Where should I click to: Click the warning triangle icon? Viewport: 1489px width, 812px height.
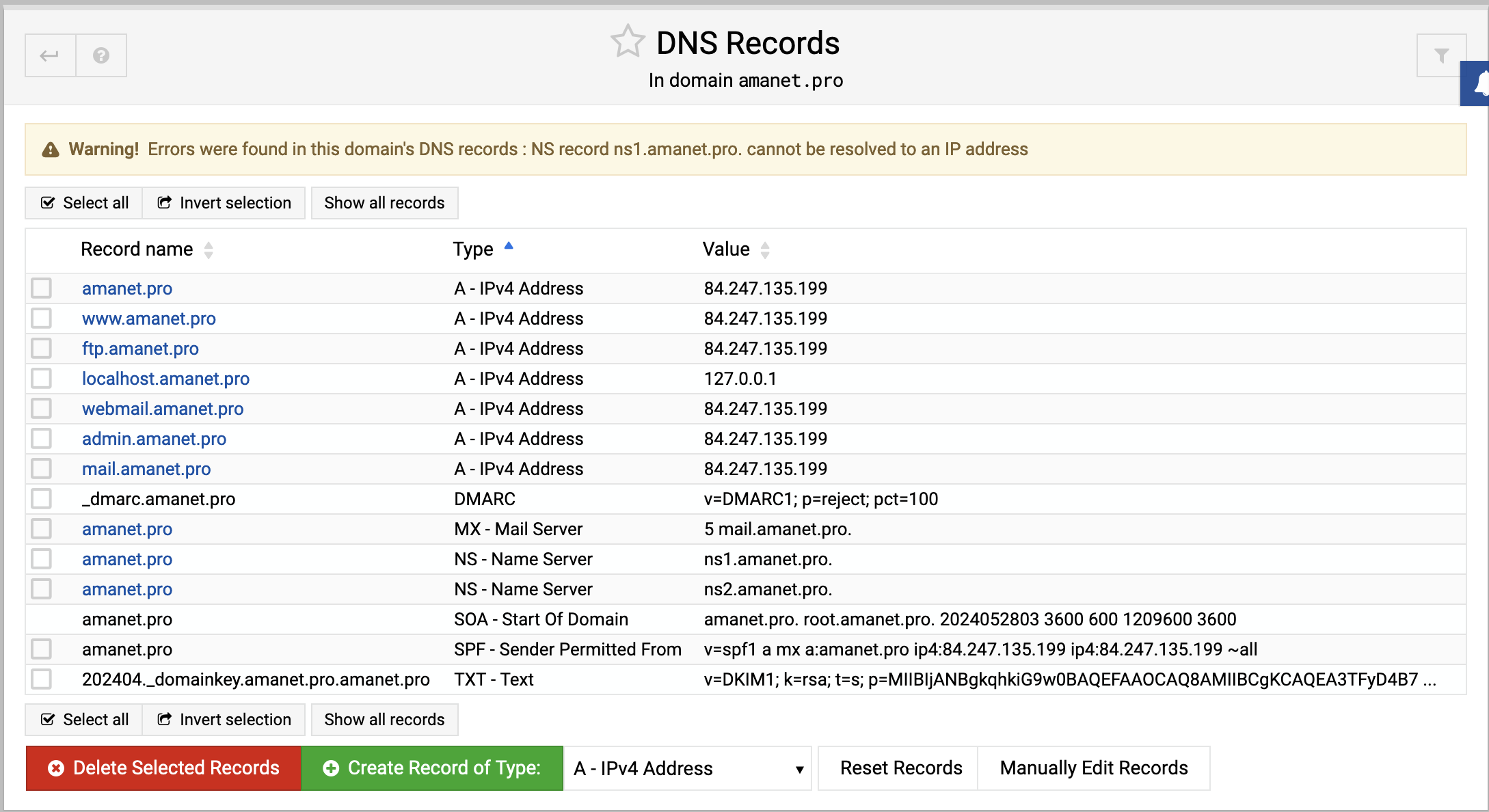(x=51, y=150)
